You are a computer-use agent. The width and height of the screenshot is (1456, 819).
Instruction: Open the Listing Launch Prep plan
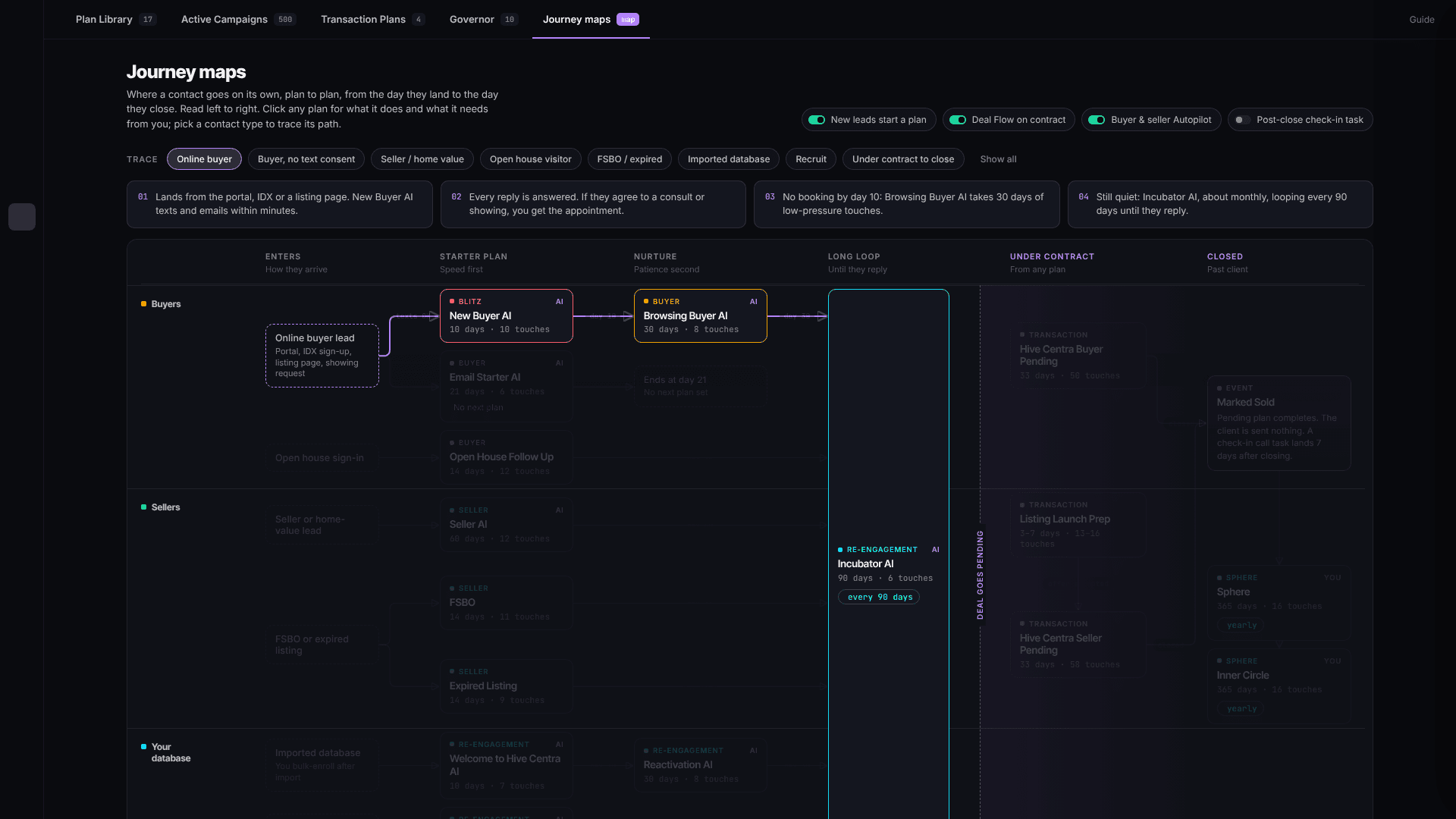pyautogui.click(x=1078, y=525)
